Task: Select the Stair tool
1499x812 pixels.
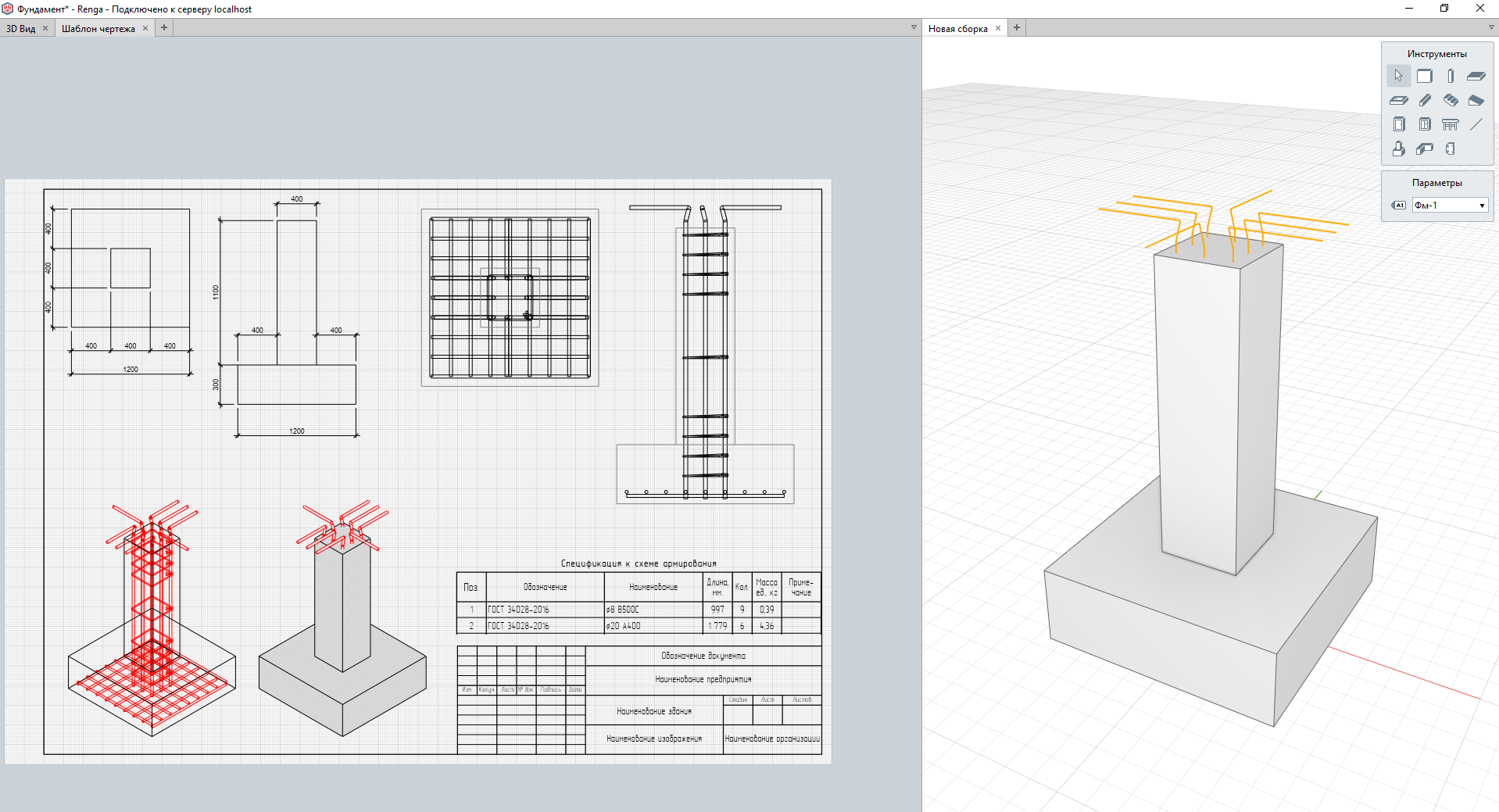Action: pyautogui.click(x=1451, y=100)
